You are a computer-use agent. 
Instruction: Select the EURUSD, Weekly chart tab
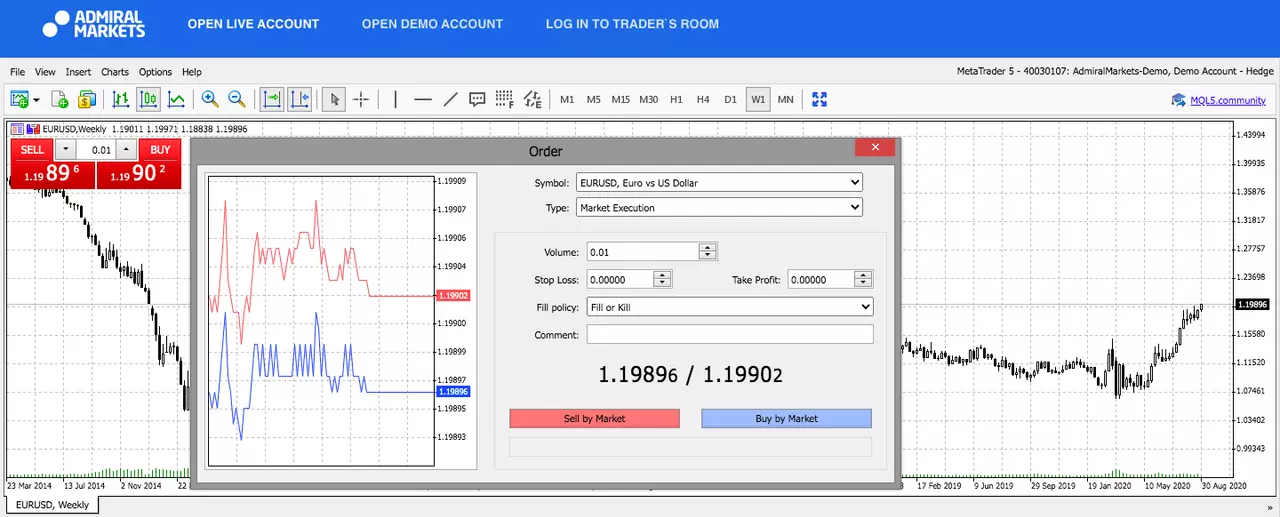52,505
